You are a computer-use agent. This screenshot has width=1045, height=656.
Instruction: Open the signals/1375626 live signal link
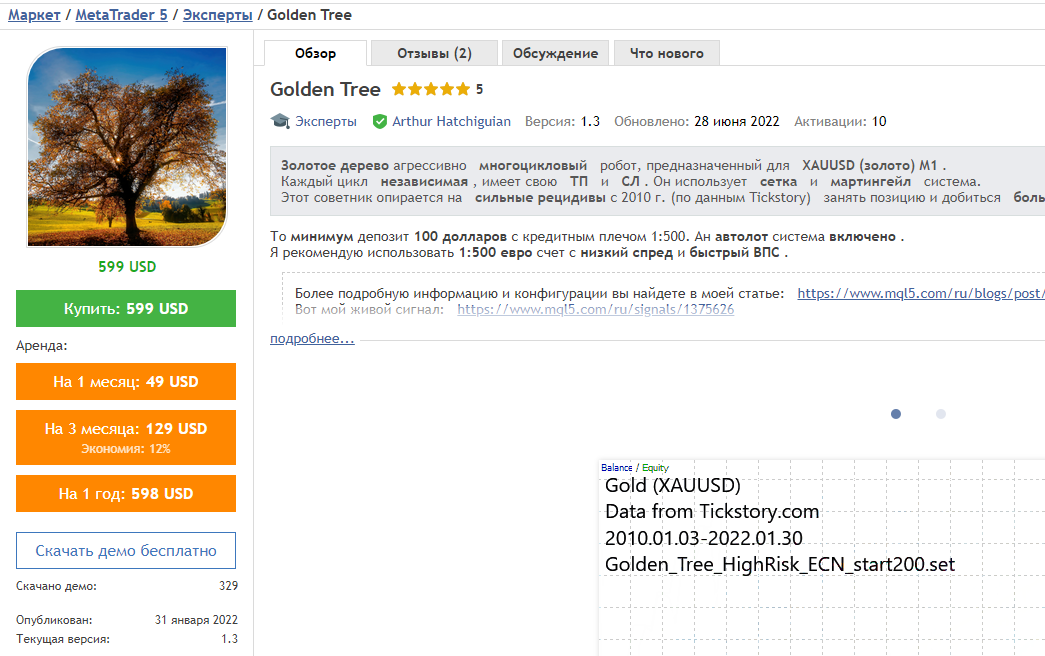[595, 309]
